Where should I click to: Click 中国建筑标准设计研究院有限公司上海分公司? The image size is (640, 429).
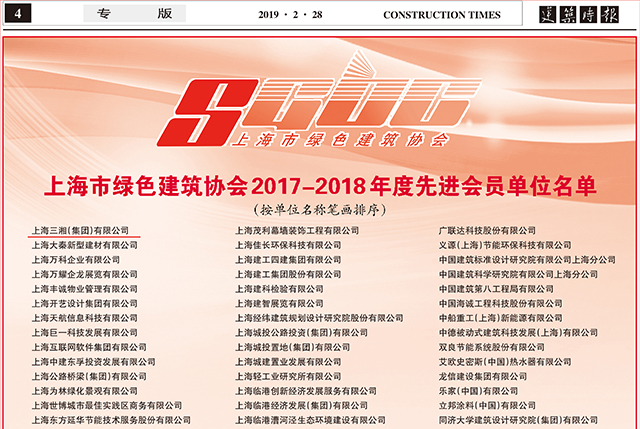(x=527, y=260)
